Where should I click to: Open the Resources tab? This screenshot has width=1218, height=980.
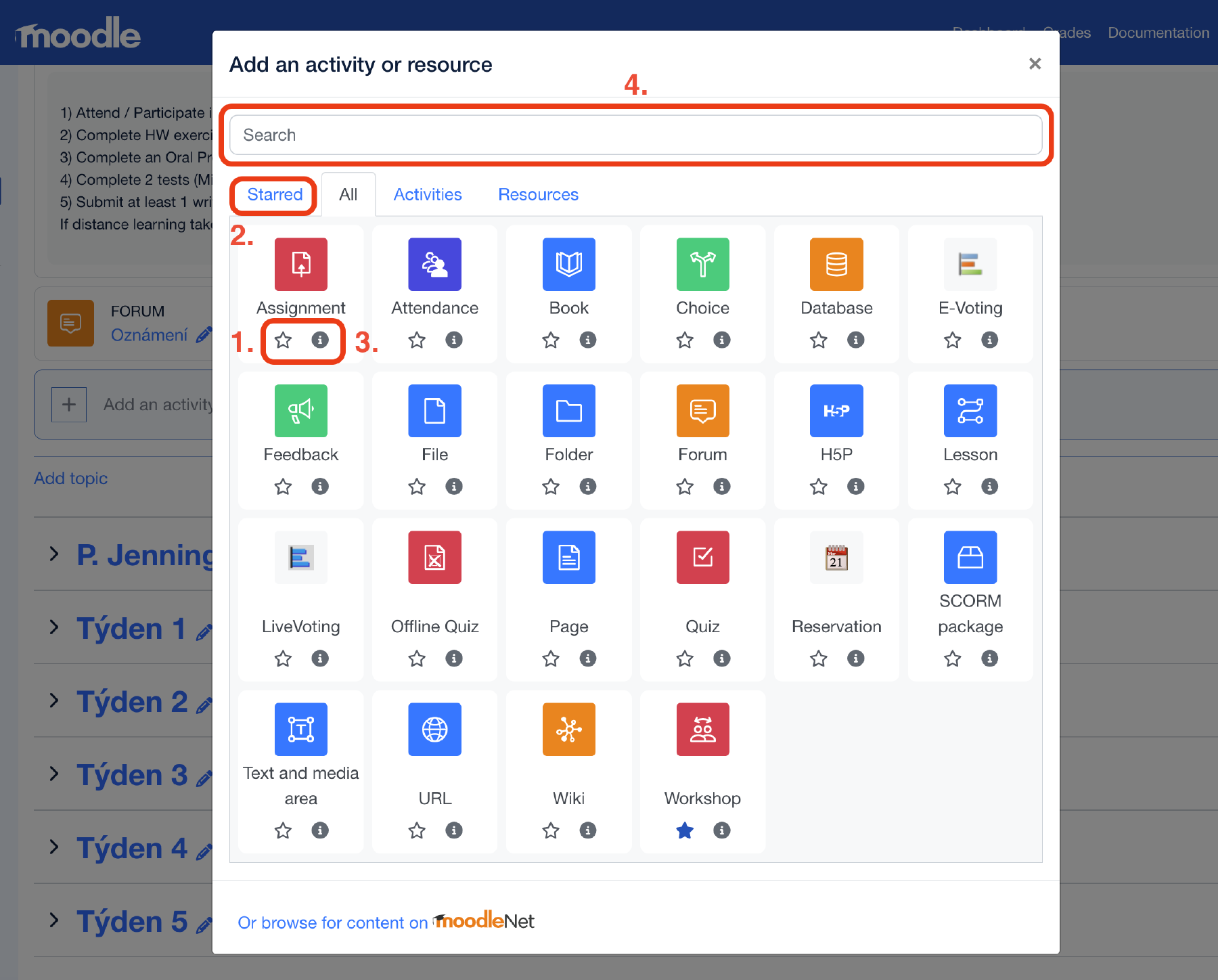(x=538, y=195)
